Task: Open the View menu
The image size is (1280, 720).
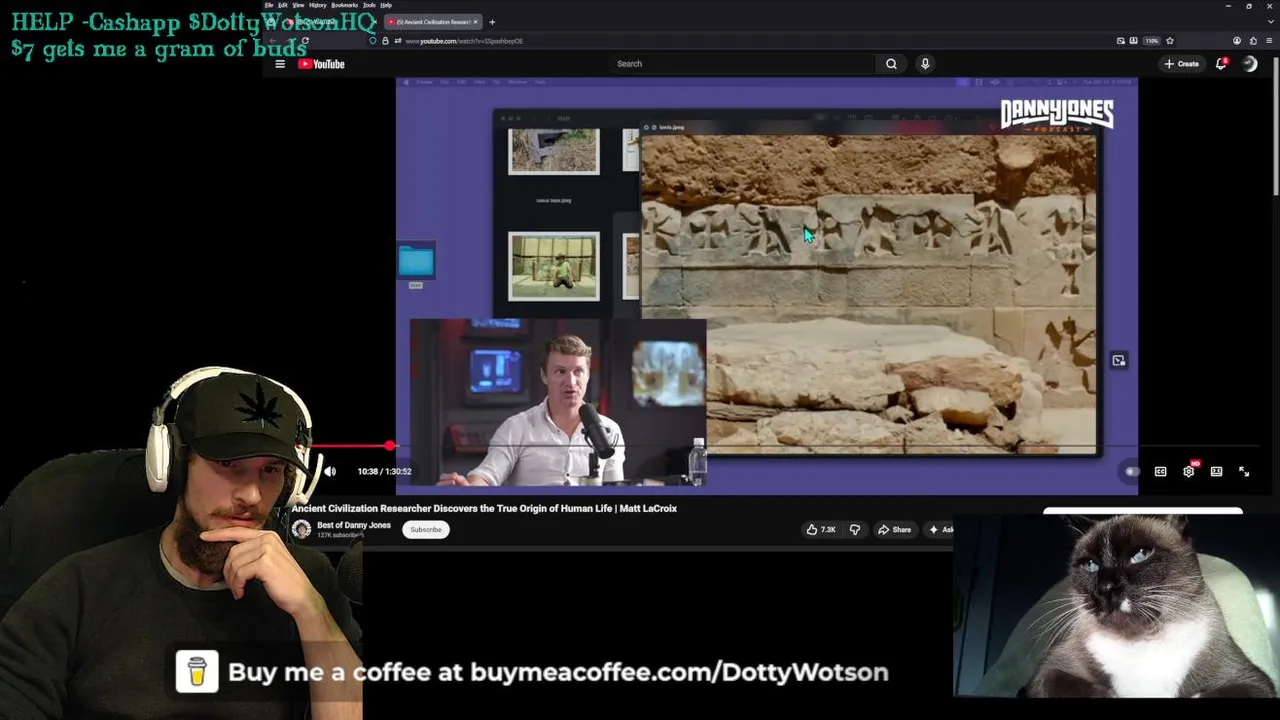Action: [298, 5]
